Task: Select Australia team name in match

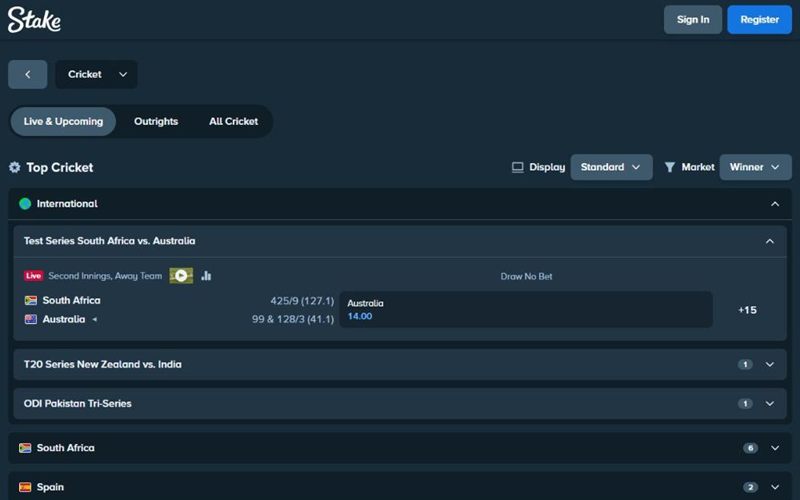Action: coord(64,319)
